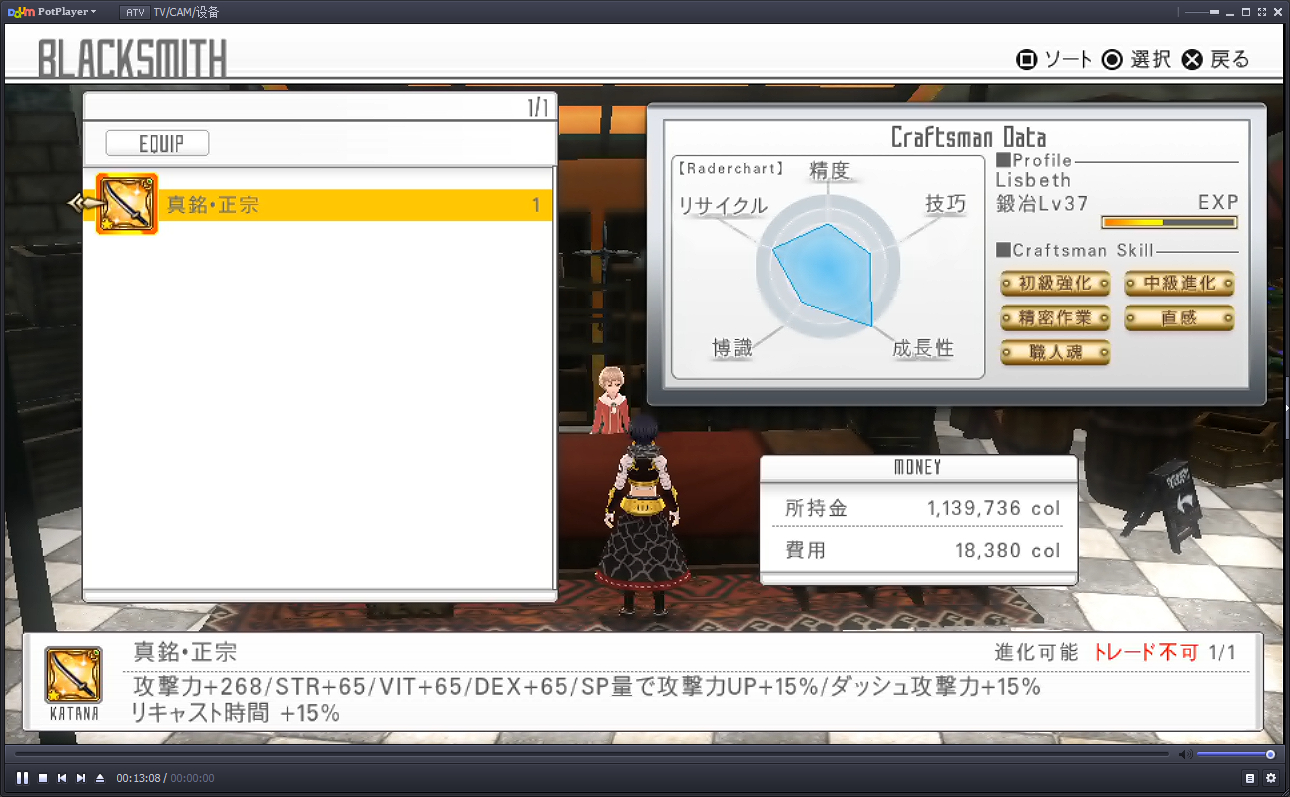
Task: Select the 初級強化 craftsman skill
Action: click(1055, 284)
